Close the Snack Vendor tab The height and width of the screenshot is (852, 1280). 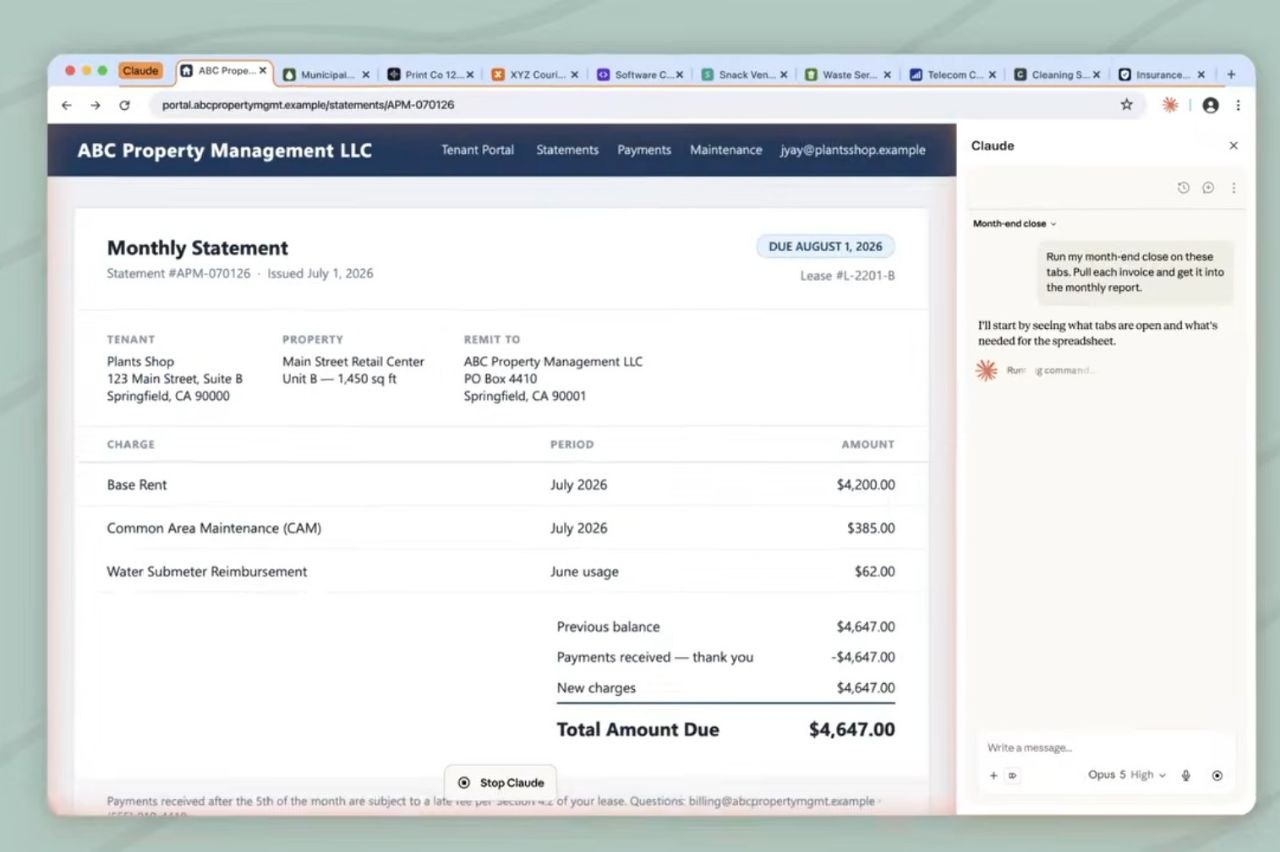pos(784,75)
